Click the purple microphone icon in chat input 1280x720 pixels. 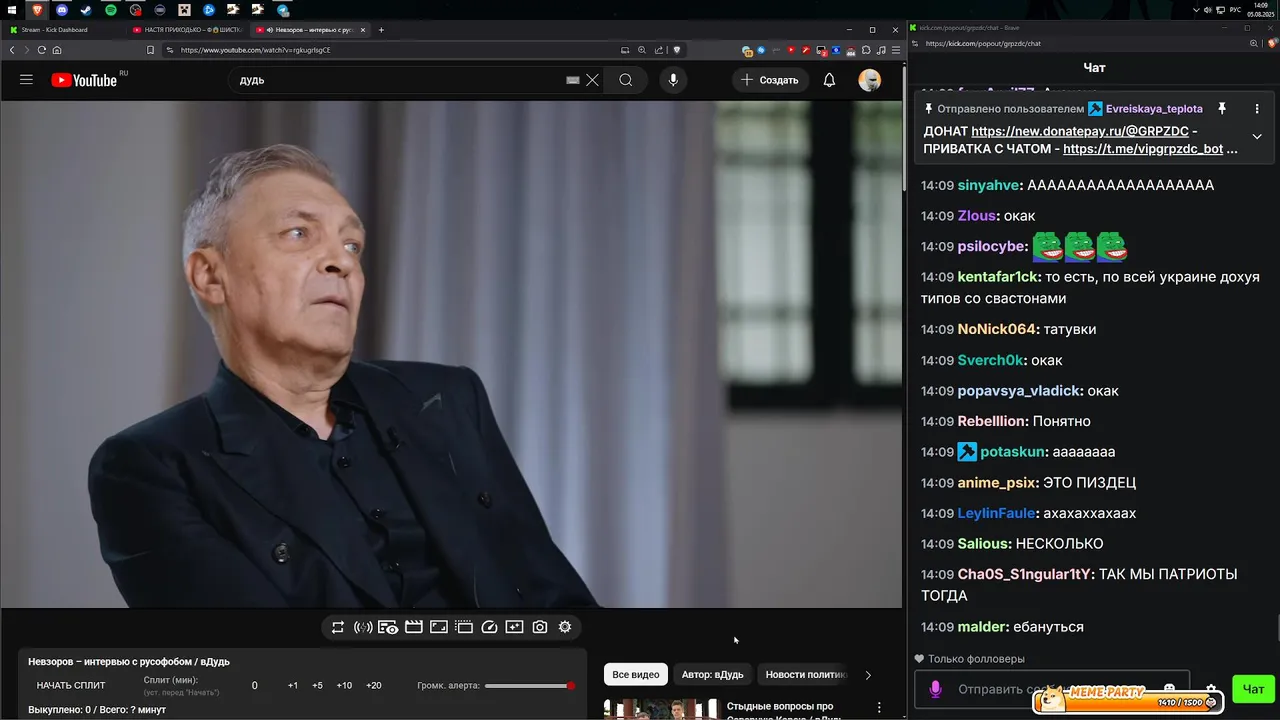point(936,689)
